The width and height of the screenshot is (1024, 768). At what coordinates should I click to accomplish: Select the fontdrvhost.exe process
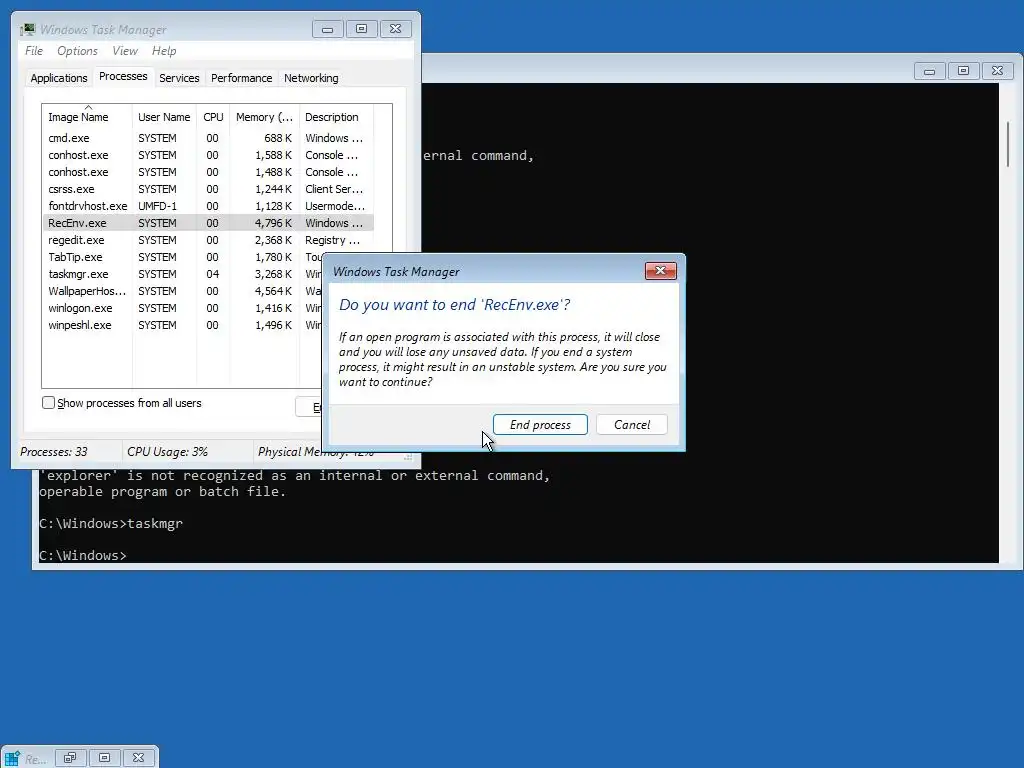pos(208,206)
